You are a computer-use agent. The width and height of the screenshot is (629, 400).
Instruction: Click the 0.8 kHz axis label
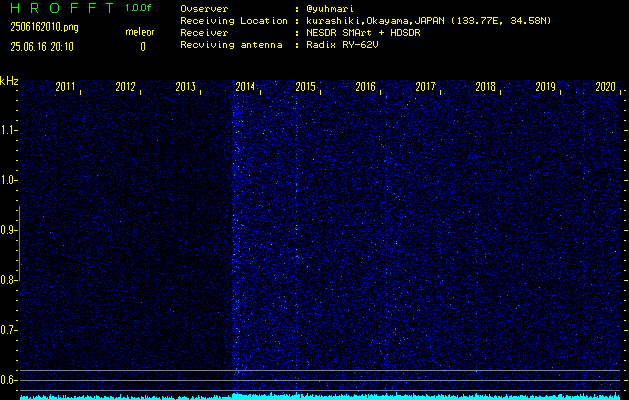click(7, 280)
